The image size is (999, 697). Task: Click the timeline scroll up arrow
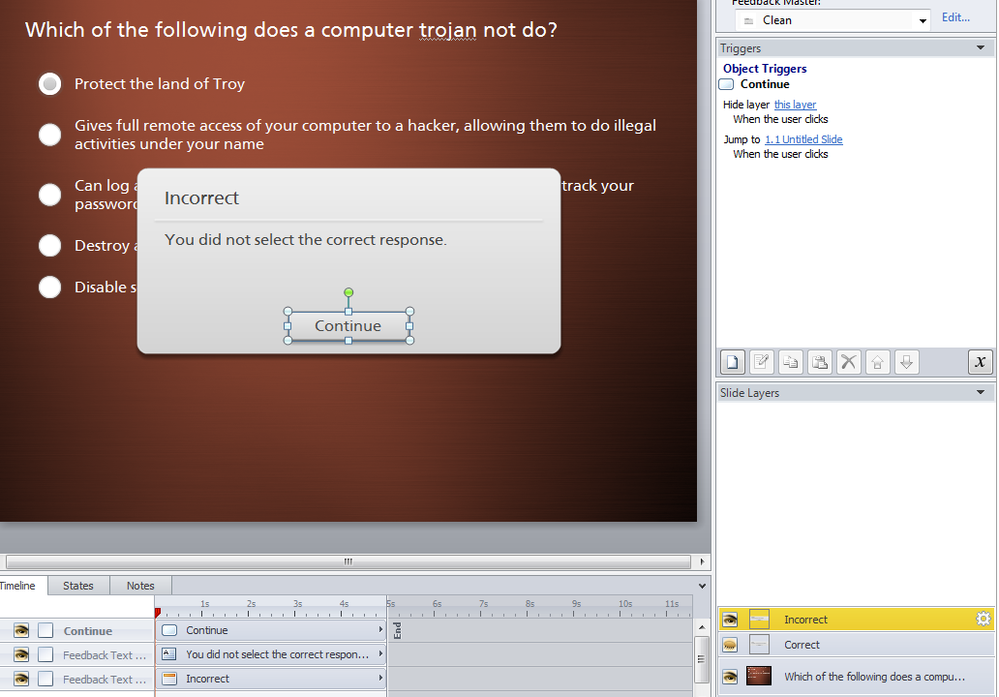point(701,627)
